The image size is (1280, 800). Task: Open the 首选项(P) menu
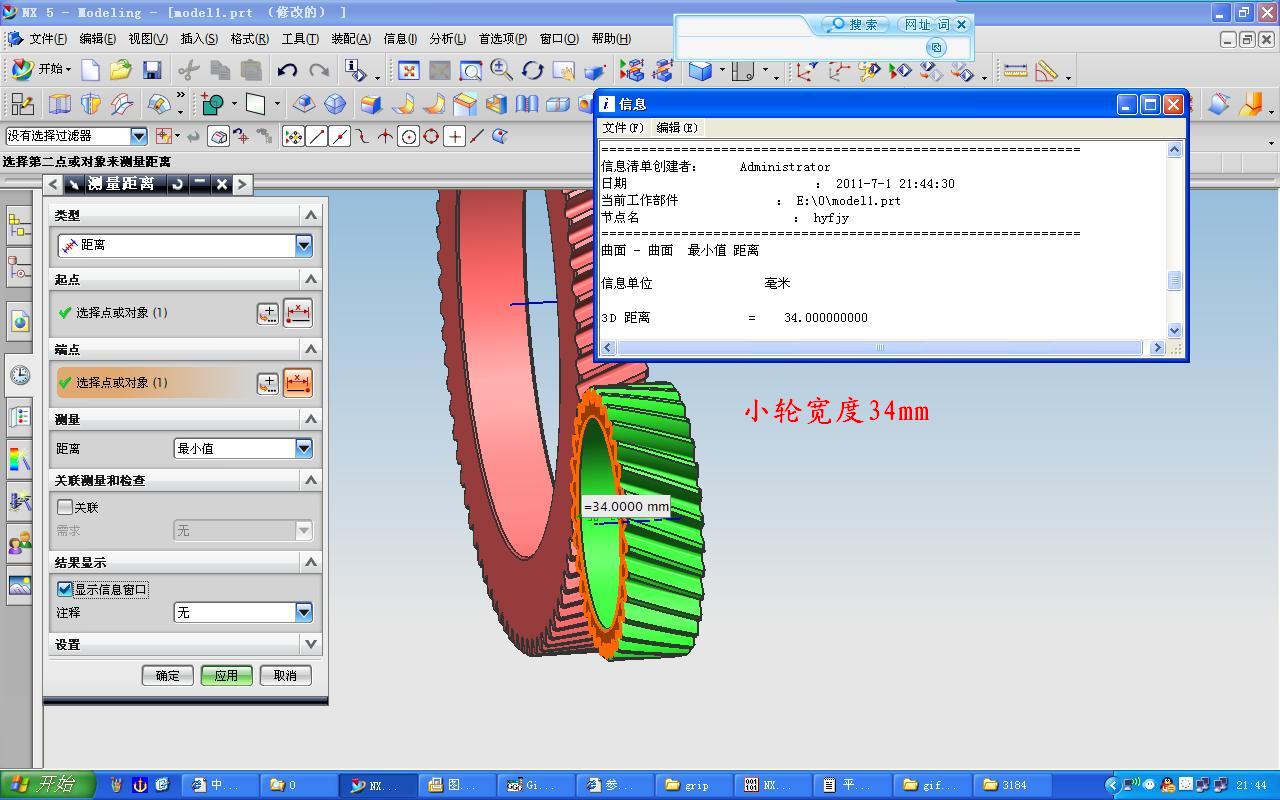(502, 38)
